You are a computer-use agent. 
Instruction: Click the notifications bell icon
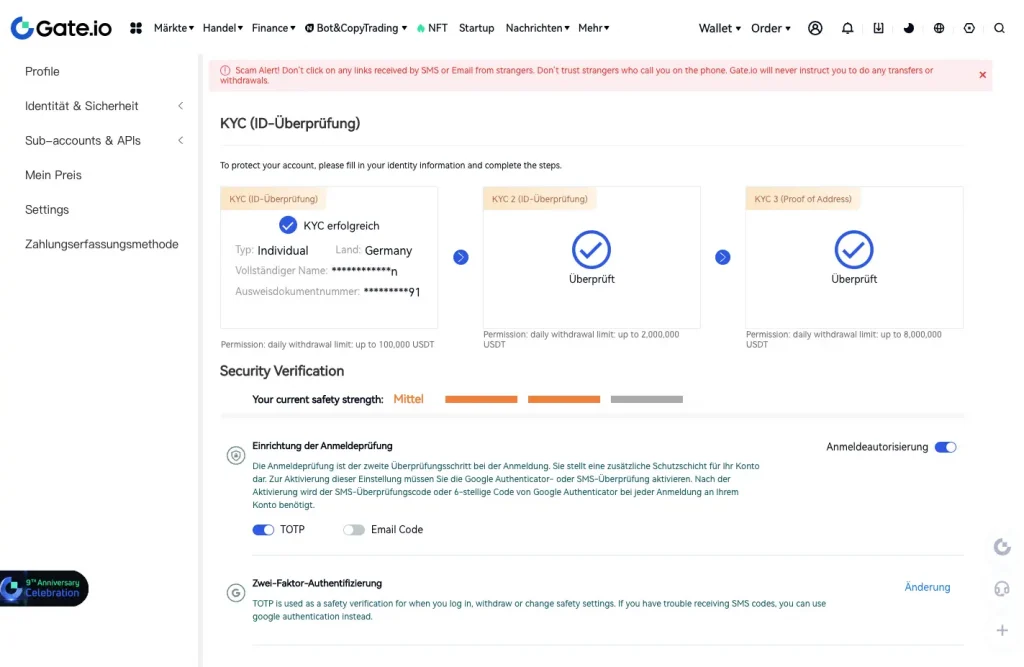pyautogui.click(x=848, y=28)
